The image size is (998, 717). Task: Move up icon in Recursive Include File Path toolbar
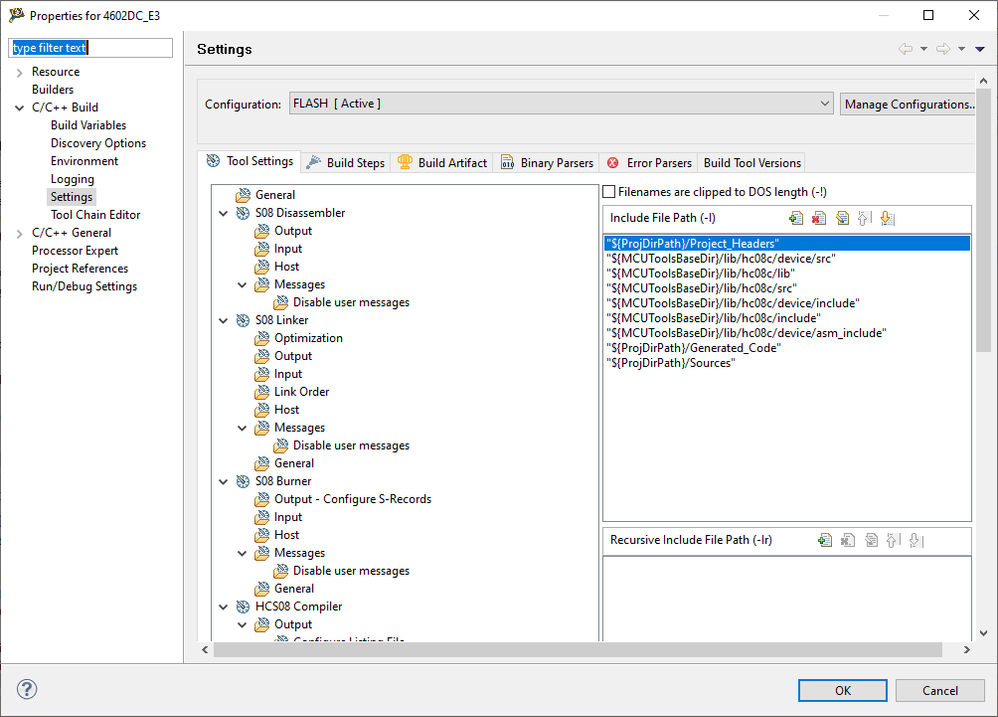tap(894, 540)
